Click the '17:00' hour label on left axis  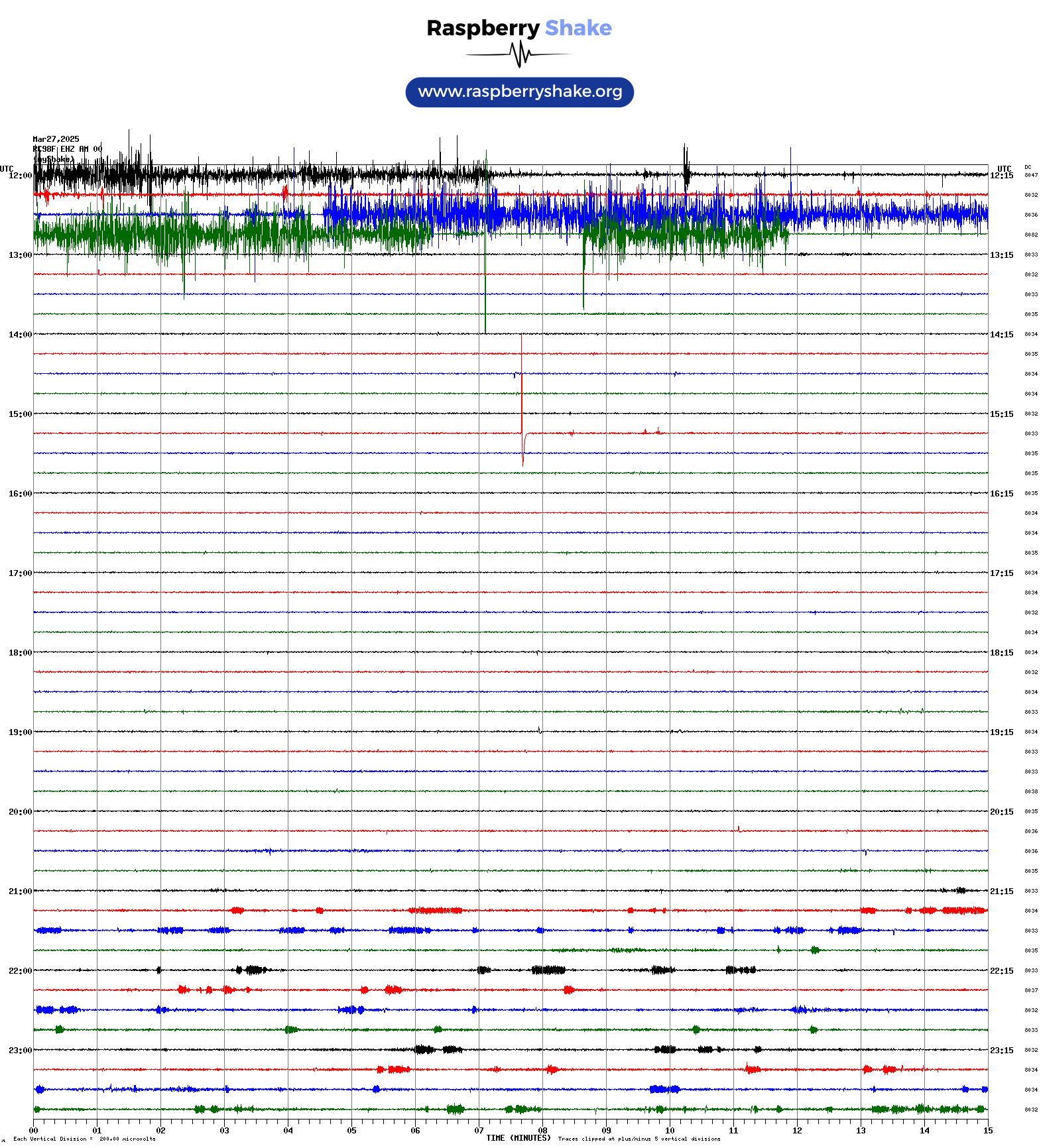tap(20, 573)
